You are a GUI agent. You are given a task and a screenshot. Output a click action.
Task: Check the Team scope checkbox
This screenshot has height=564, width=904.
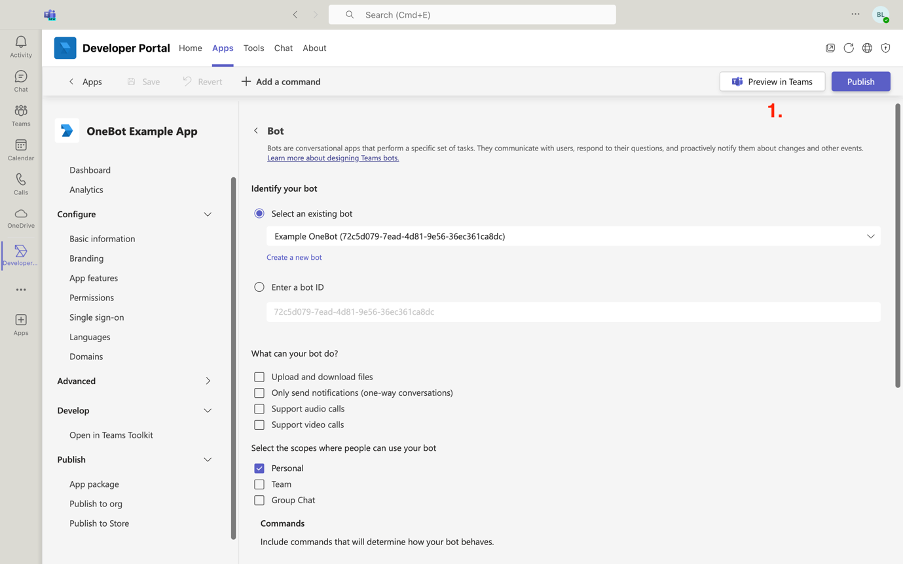click(x=259, y=484)
